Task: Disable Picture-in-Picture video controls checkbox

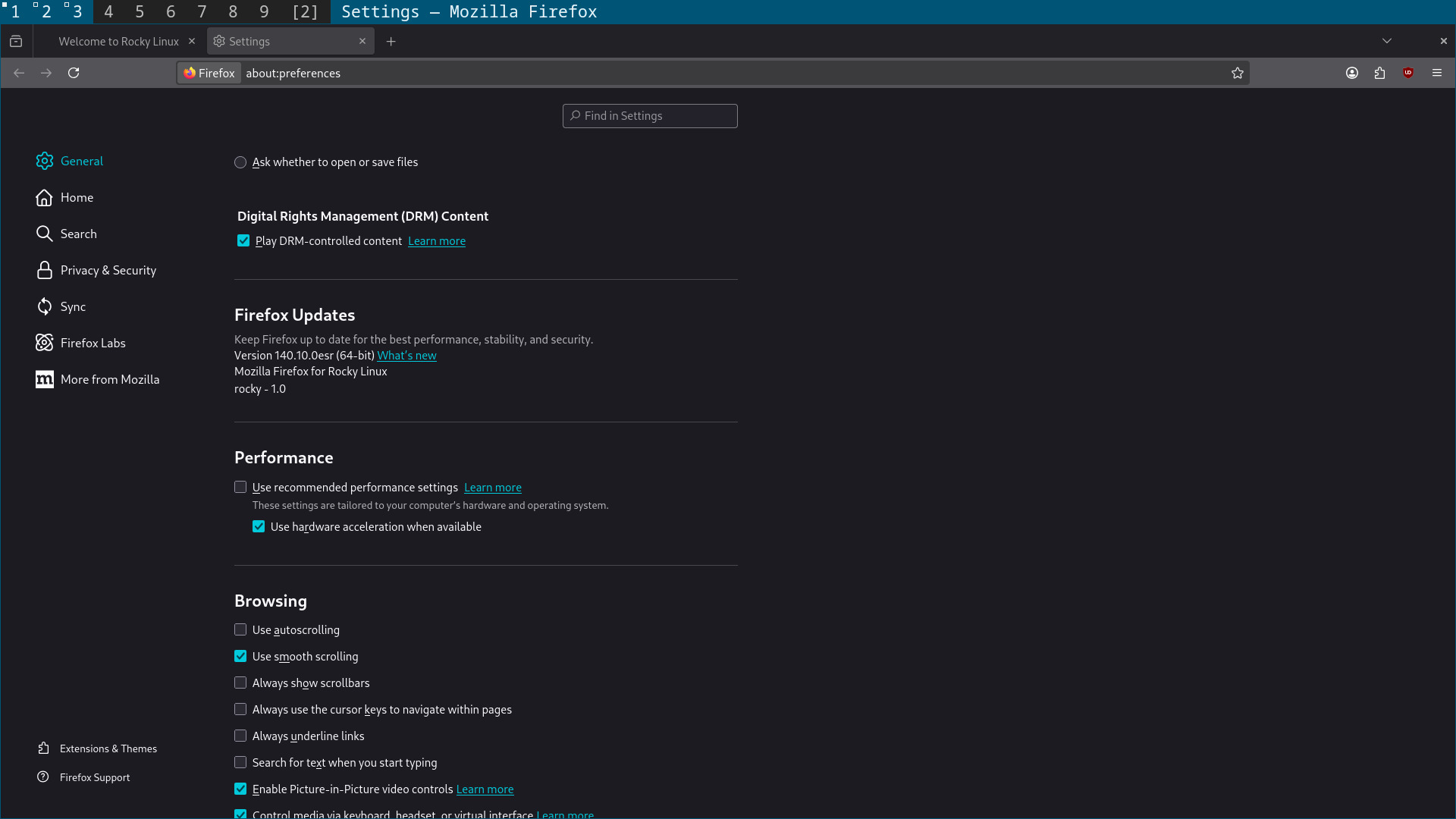Action: pos(240,789)
